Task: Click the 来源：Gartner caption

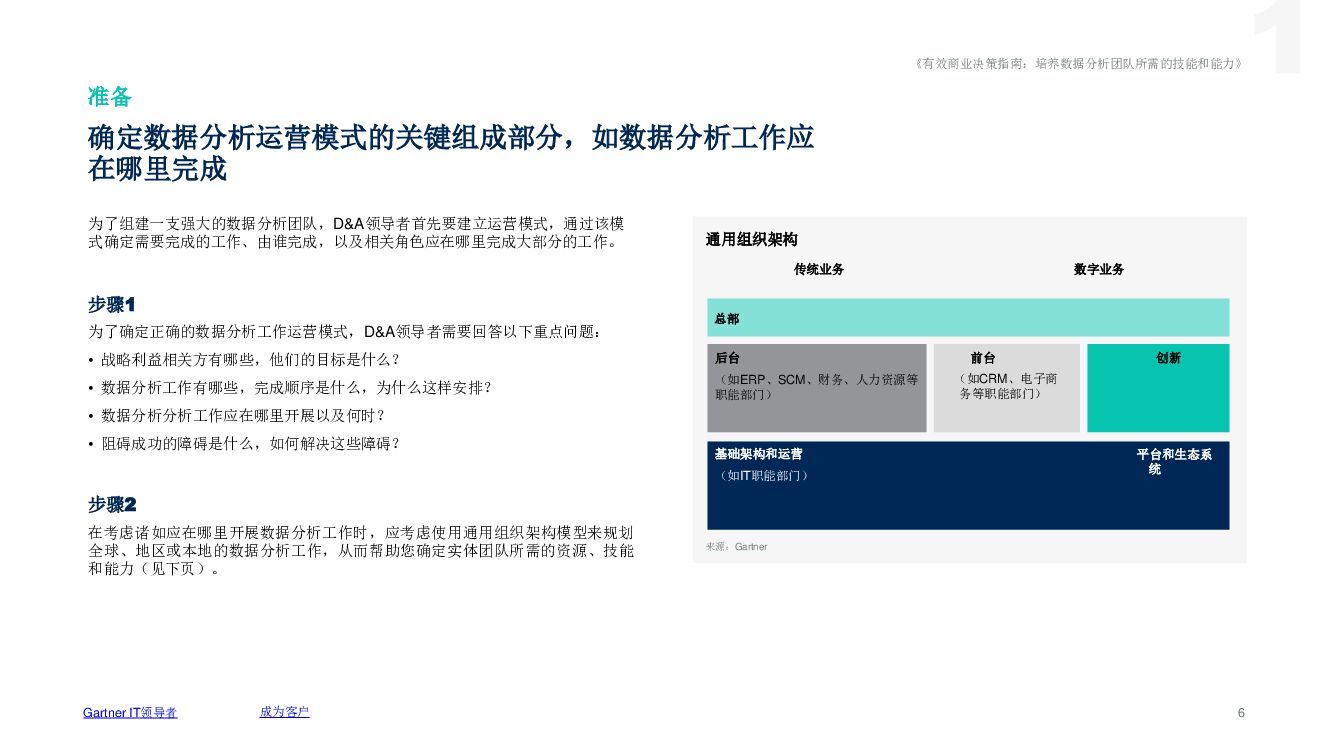Action: pyautogui.click(x=736, y=547)
